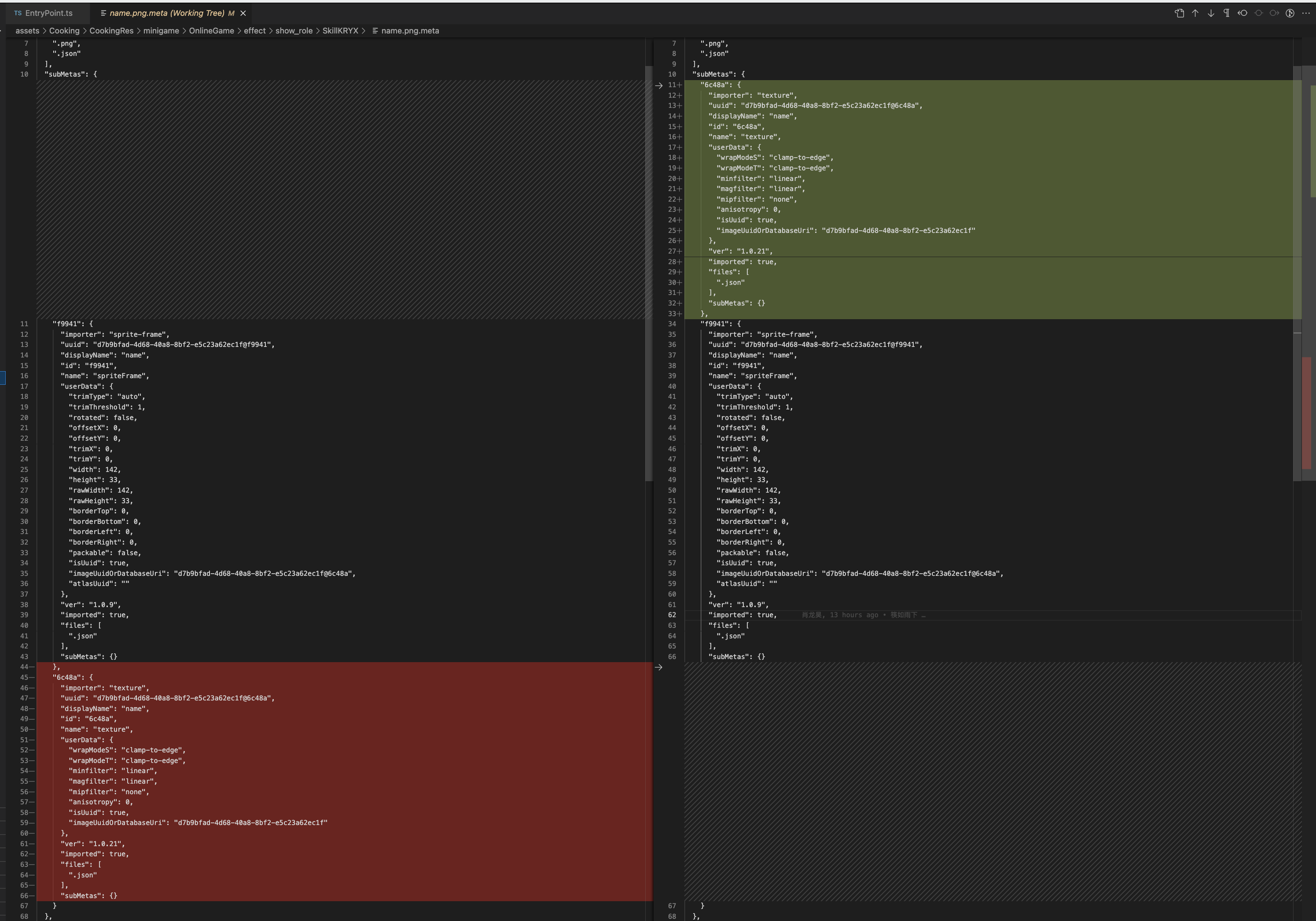Open changes with previous revision icon
The width and height of the screenshot is (1316, 921).
[x=1242, y=13]
